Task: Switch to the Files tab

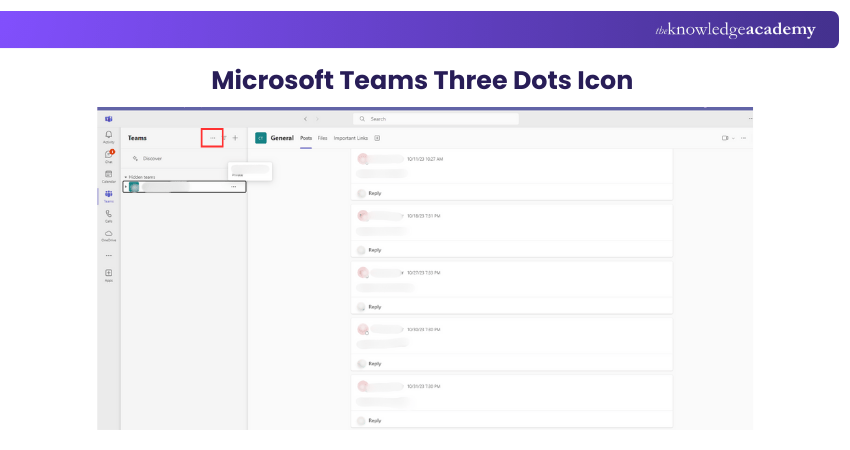Action: point(323,138)
